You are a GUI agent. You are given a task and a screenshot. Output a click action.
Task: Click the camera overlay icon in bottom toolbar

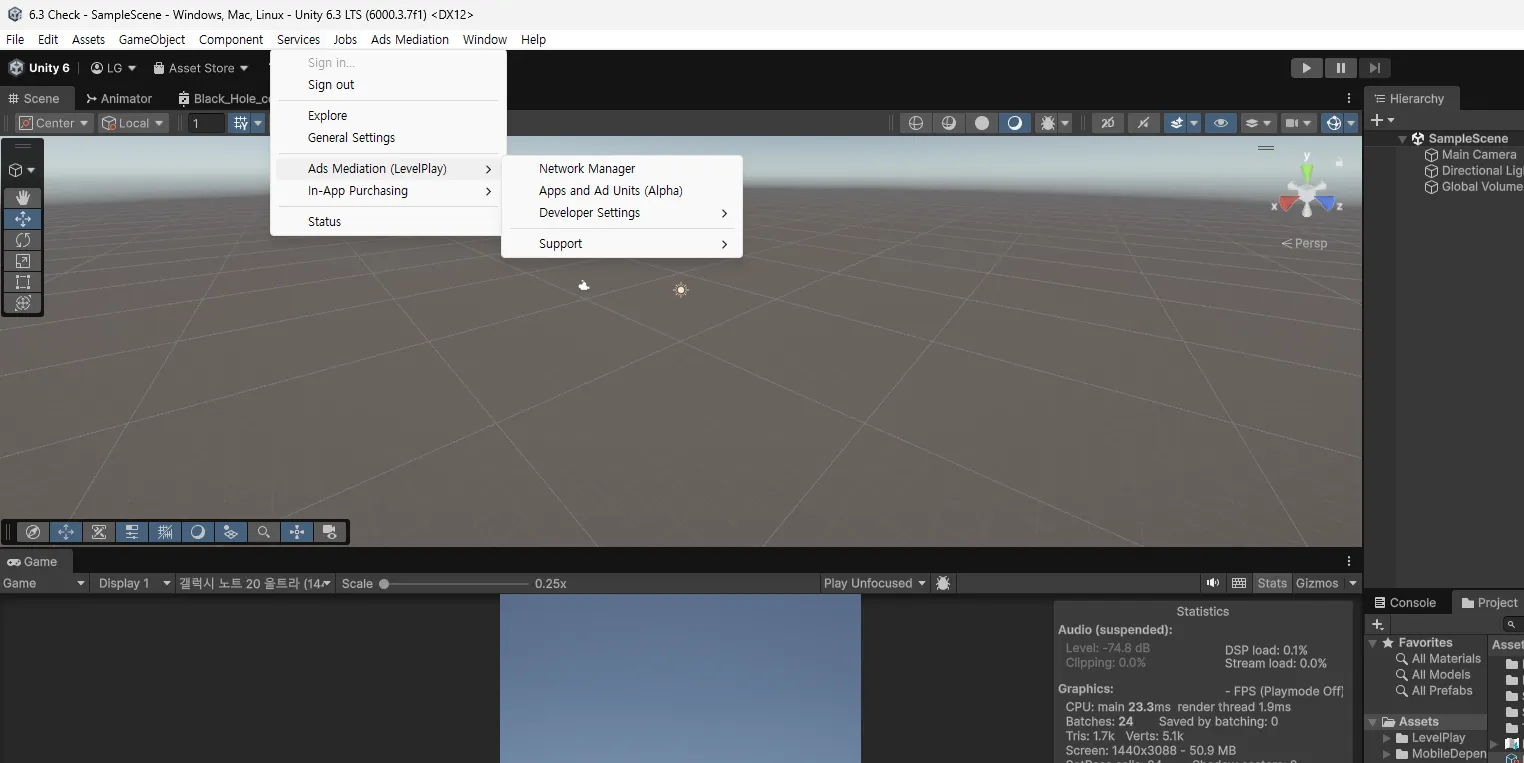coord(330,532)
